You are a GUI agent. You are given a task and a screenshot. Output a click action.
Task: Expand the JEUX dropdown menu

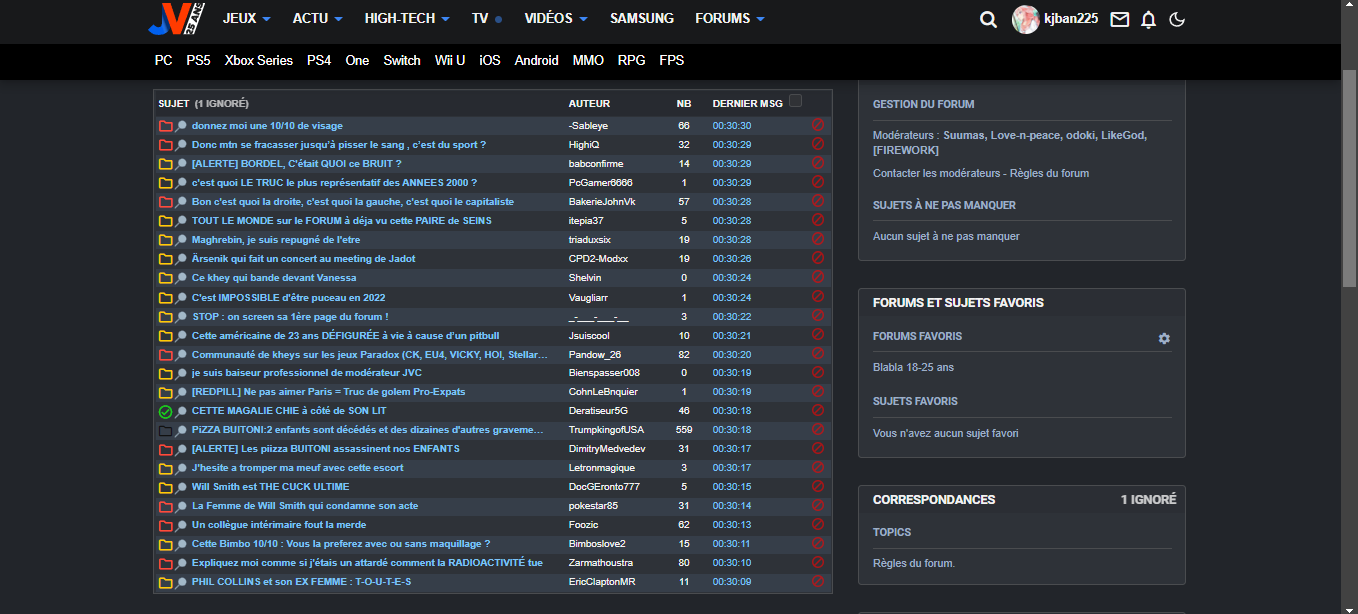click(247, 18)
